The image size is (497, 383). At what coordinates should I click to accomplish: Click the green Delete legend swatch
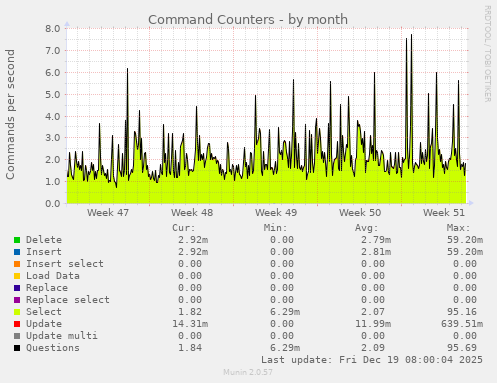pos(17,240)
